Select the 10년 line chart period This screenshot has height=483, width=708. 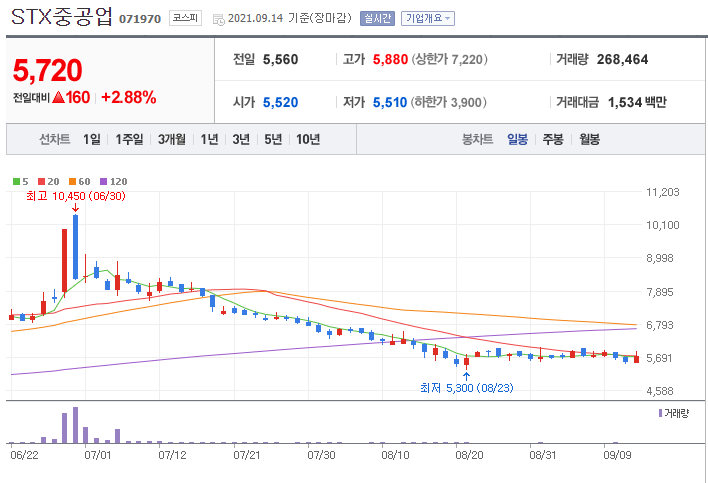coord(308,139)
